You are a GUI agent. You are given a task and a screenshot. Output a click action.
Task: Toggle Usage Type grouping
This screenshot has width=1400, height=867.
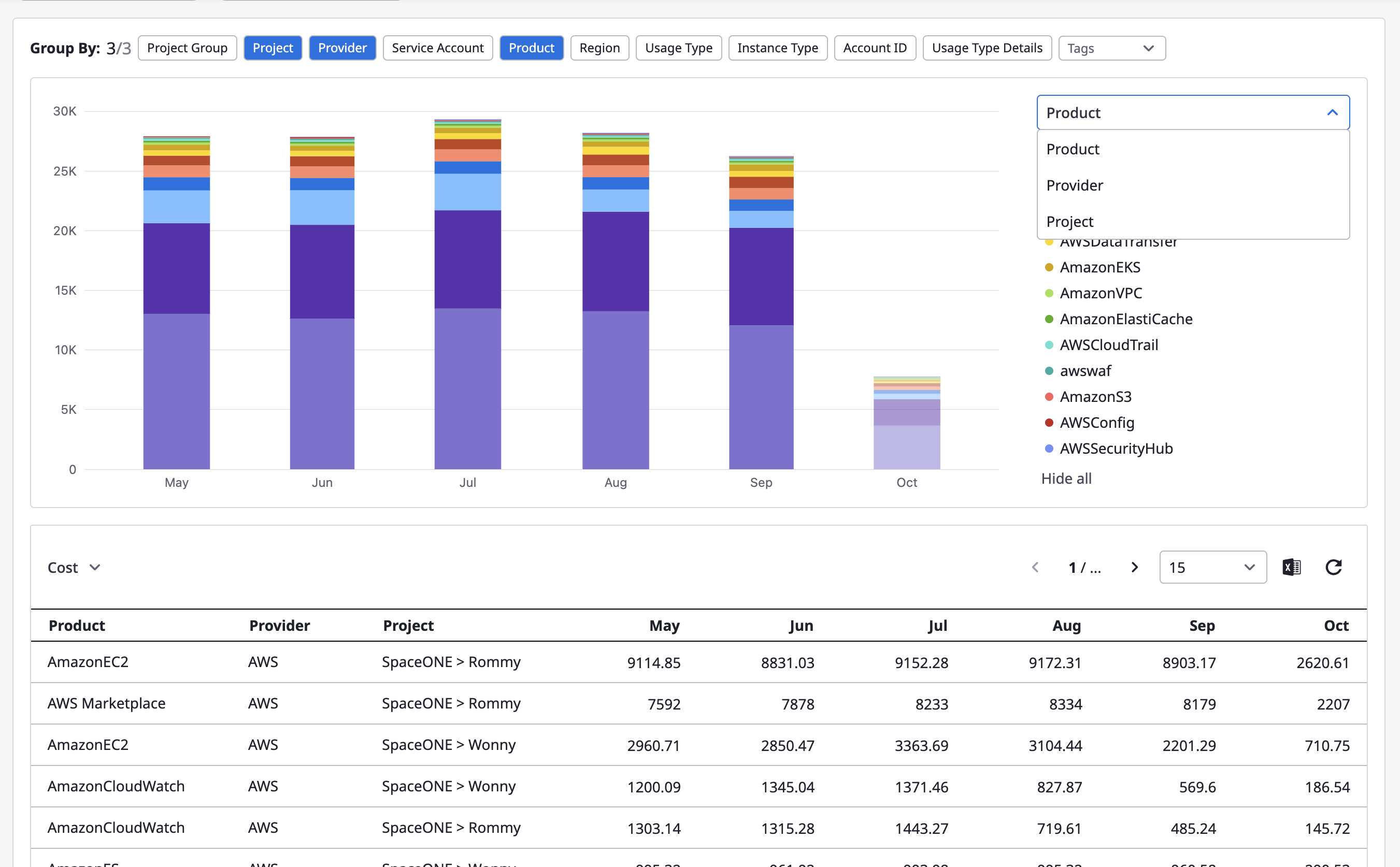678,48
